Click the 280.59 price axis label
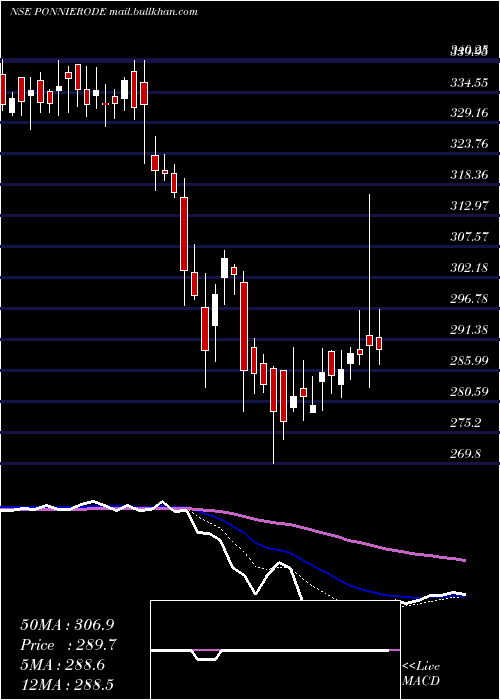Screen dimensions: 500x700 (468, 392)
